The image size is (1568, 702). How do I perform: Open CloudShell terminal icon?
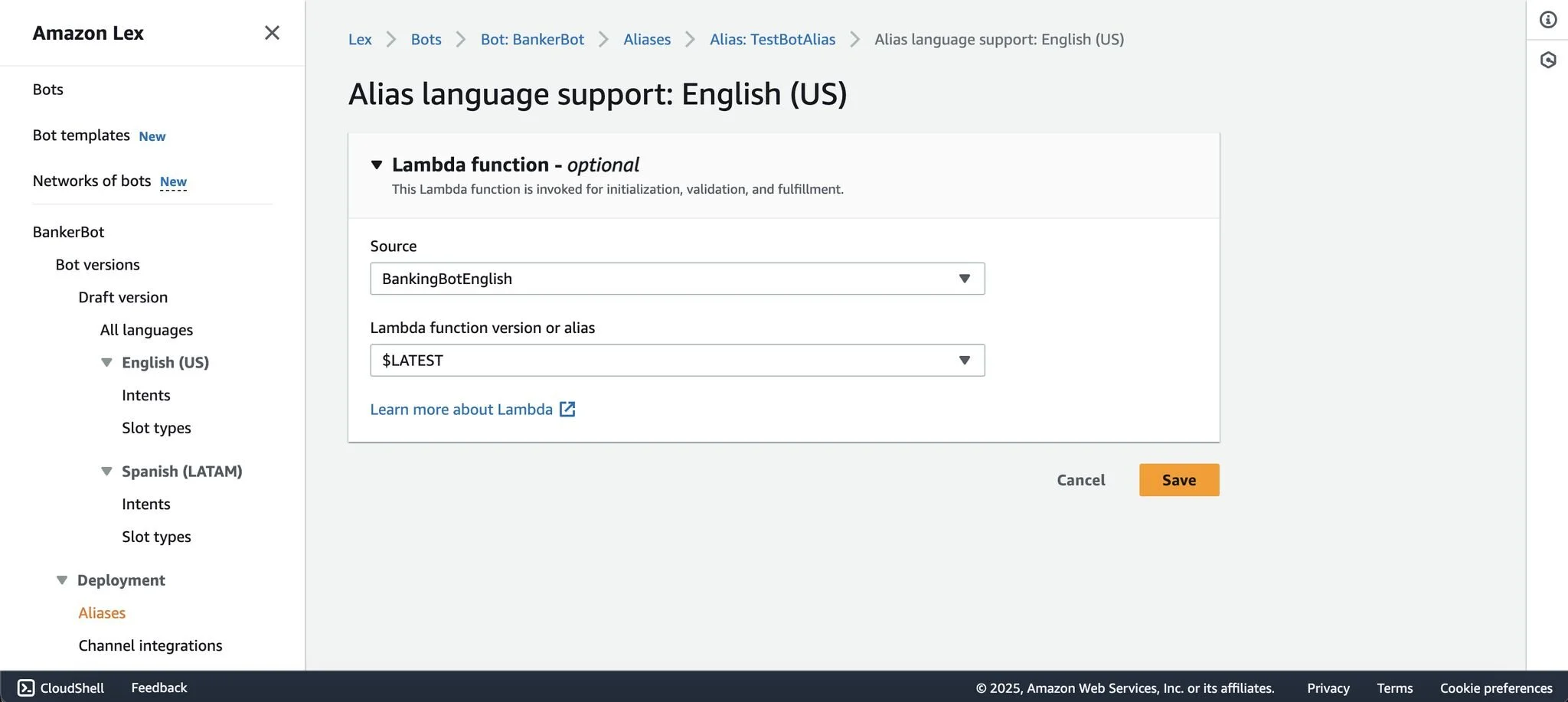pos(26,687)
